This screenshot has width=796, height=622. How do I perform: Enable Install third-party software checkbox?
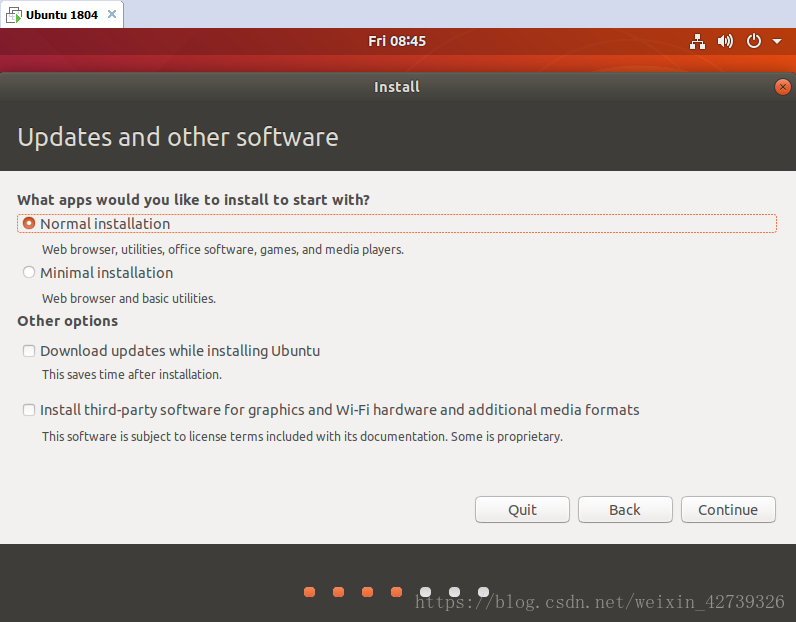(29, 410)
